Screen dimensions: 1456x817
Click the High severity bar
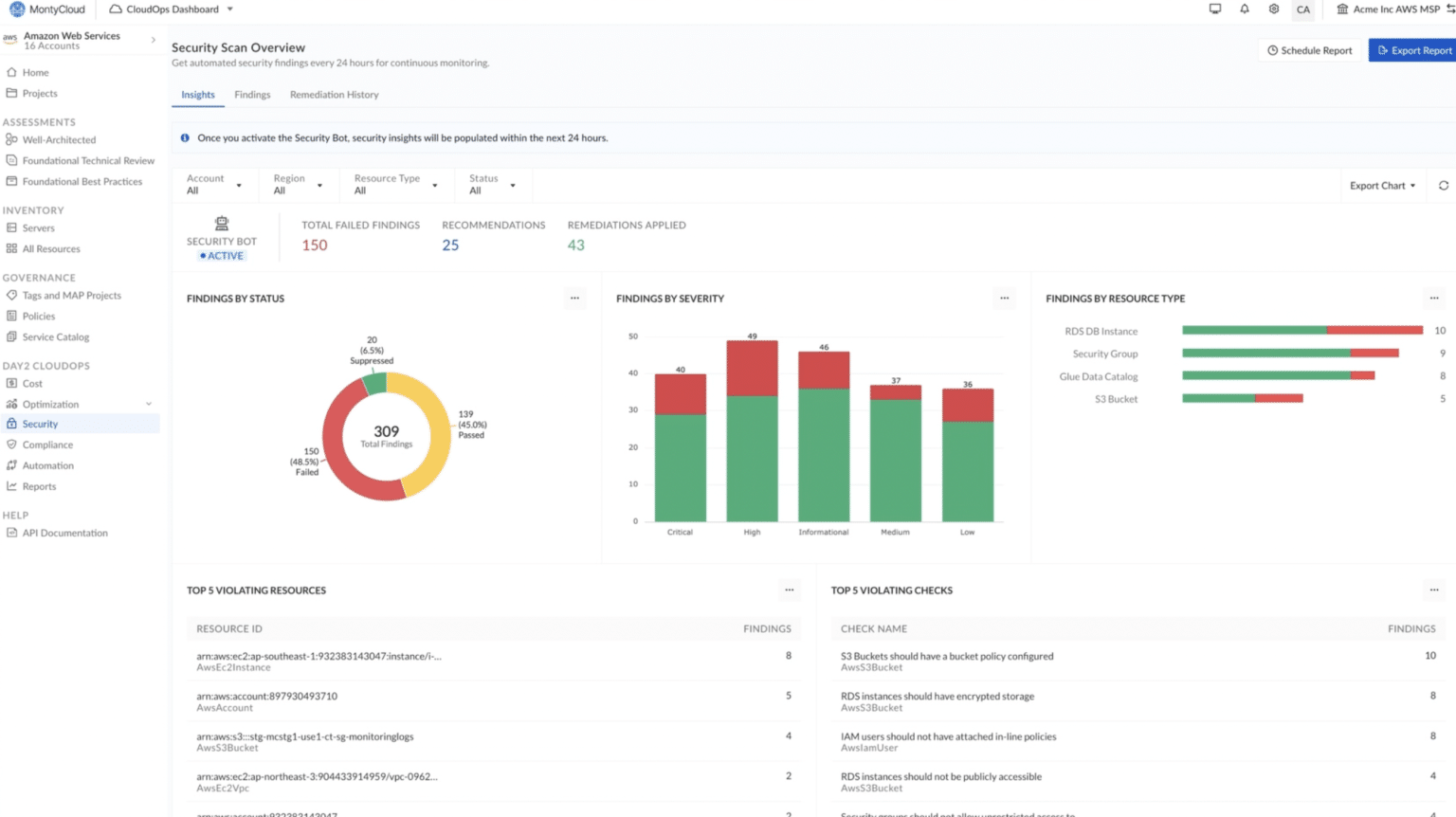click(x=752, y=431)
